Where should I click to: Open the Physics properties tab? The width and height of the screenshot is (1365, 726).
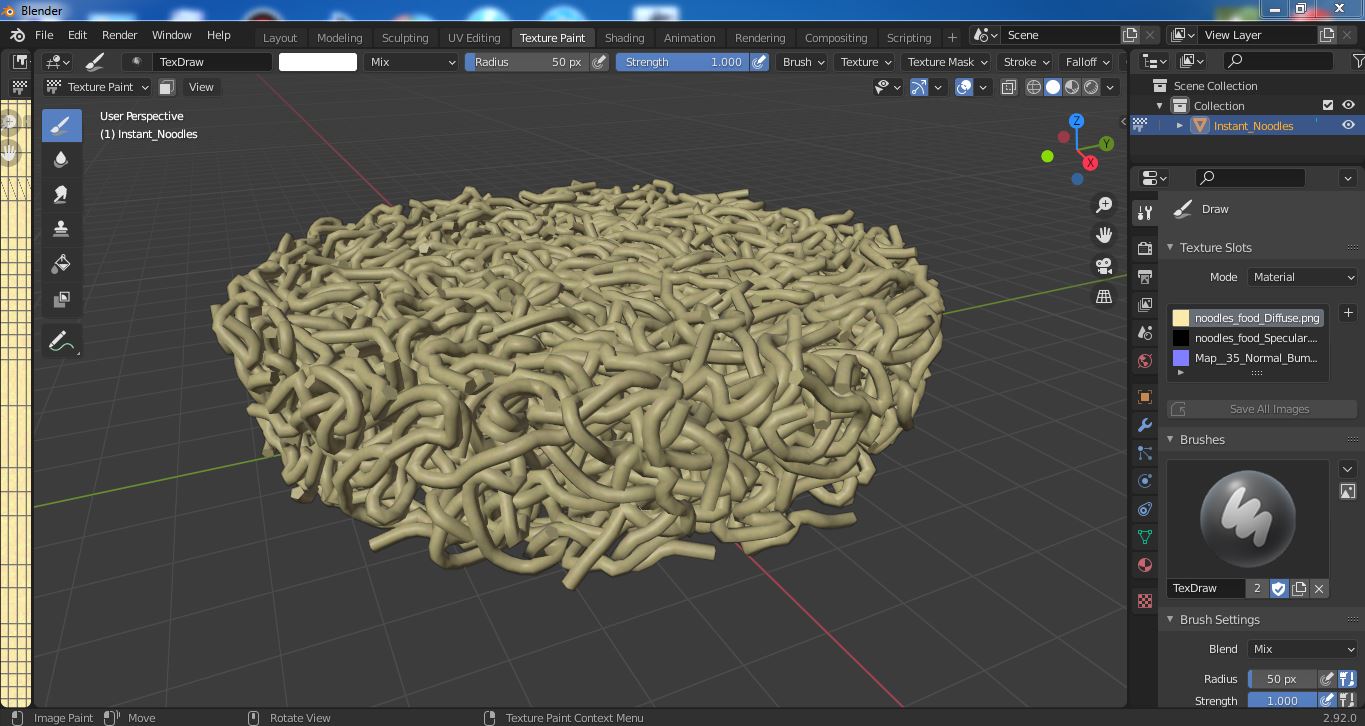[x=1145, y=481]
